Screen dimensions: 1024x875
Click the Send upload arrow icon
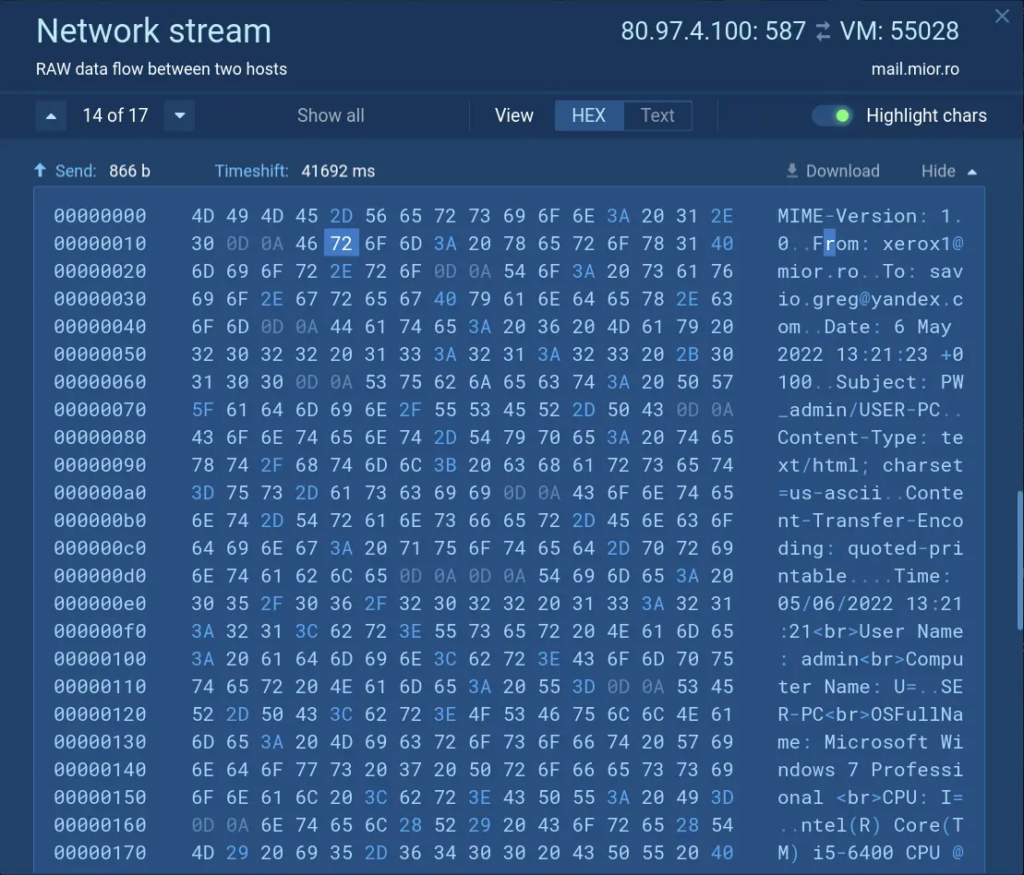40,170
